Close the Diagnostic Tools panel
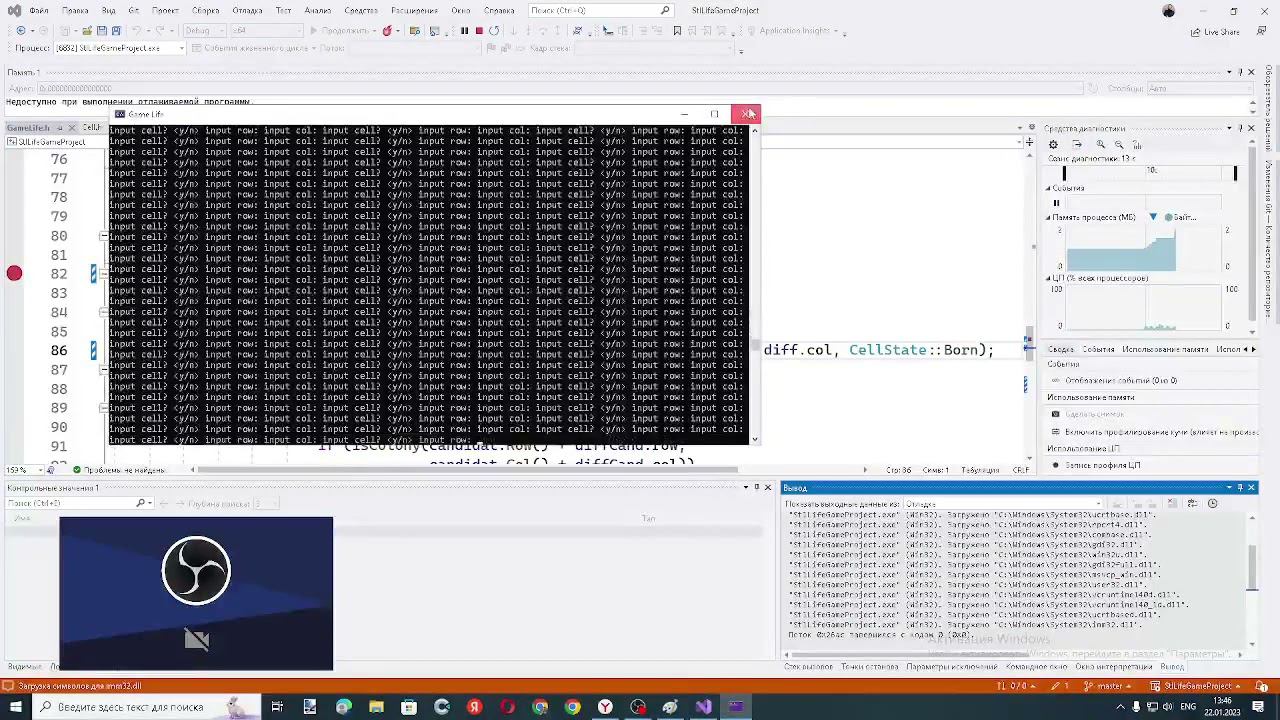 point(1251,128)
